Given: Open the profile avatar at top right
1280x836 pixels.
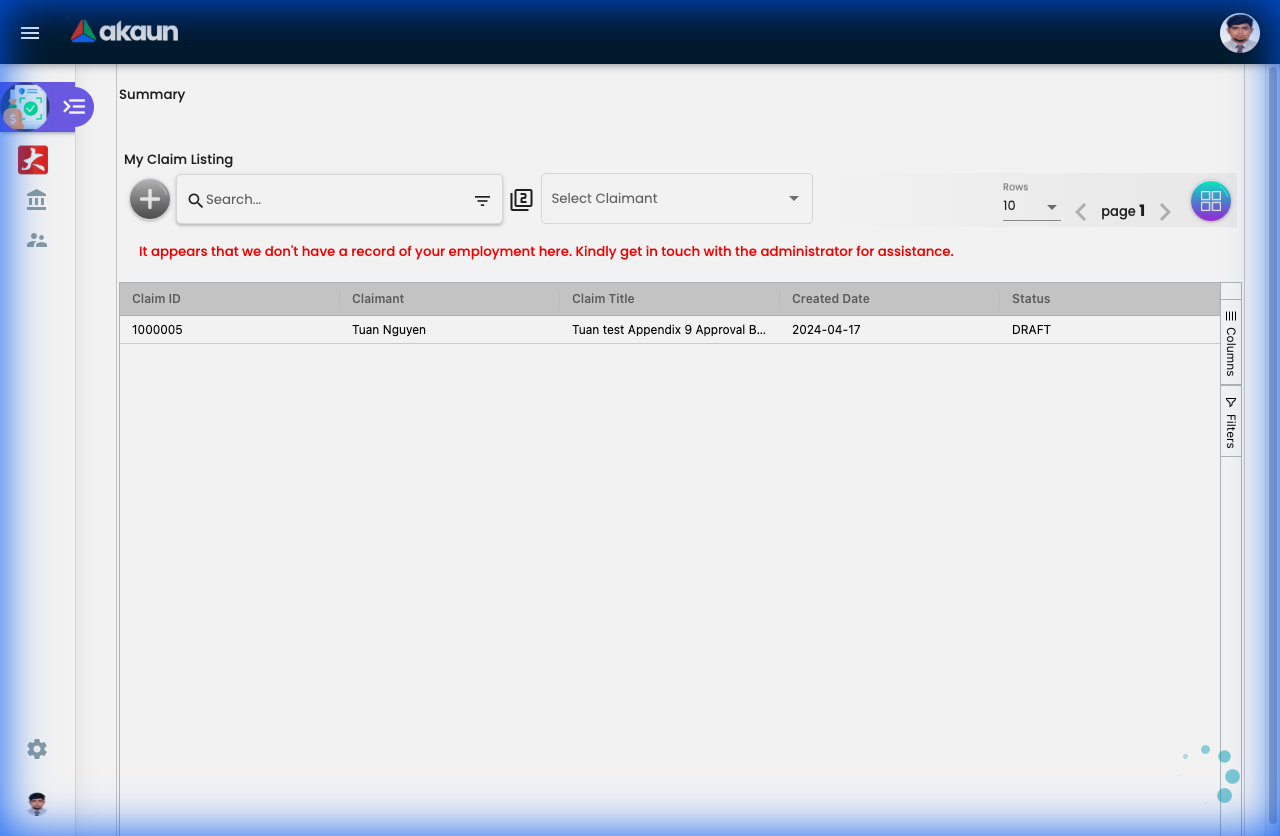Looking at the screenshot, I should pos(1239,33).
